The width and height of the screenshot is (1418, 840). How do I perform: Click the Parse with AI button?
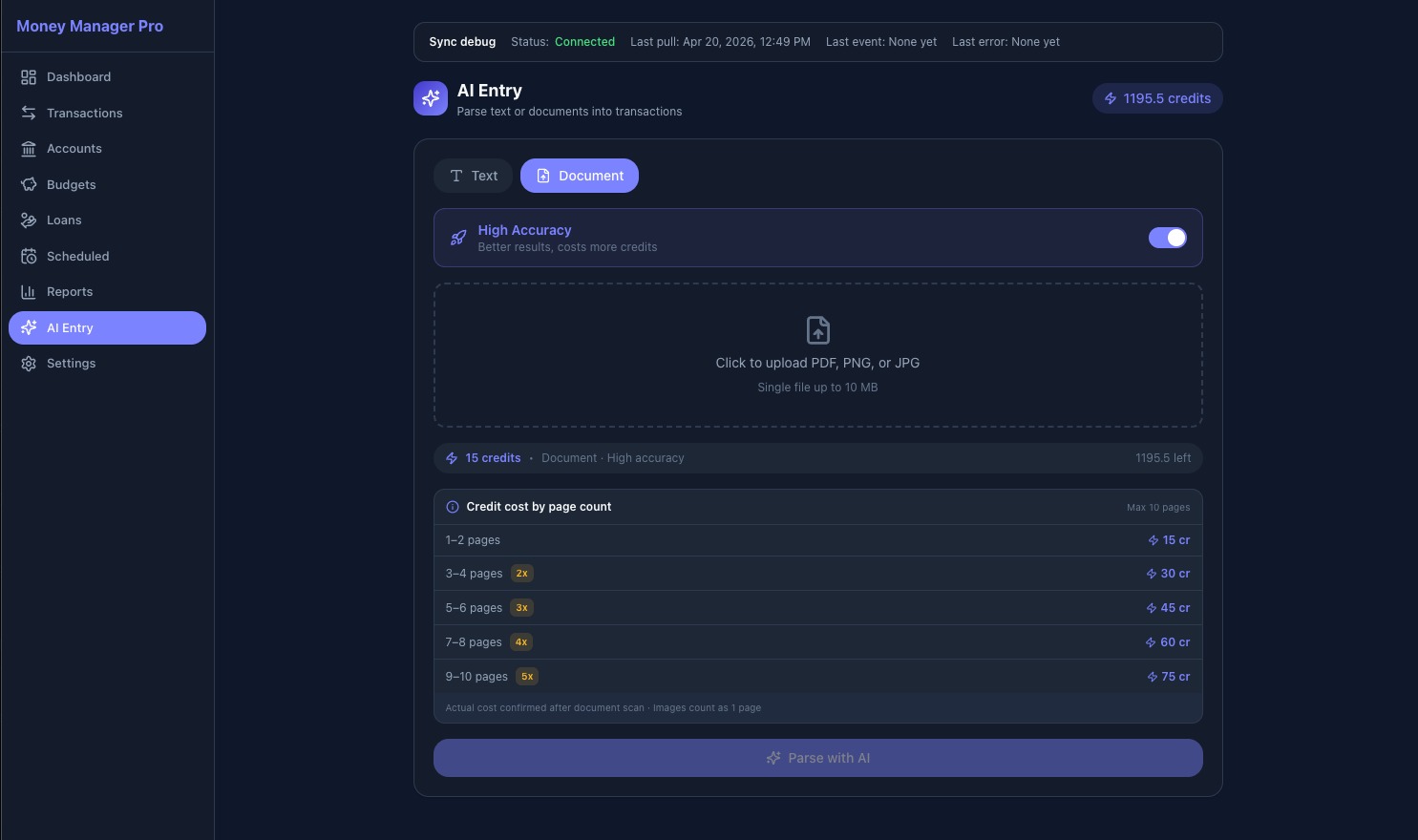click(x=817, y=758)
